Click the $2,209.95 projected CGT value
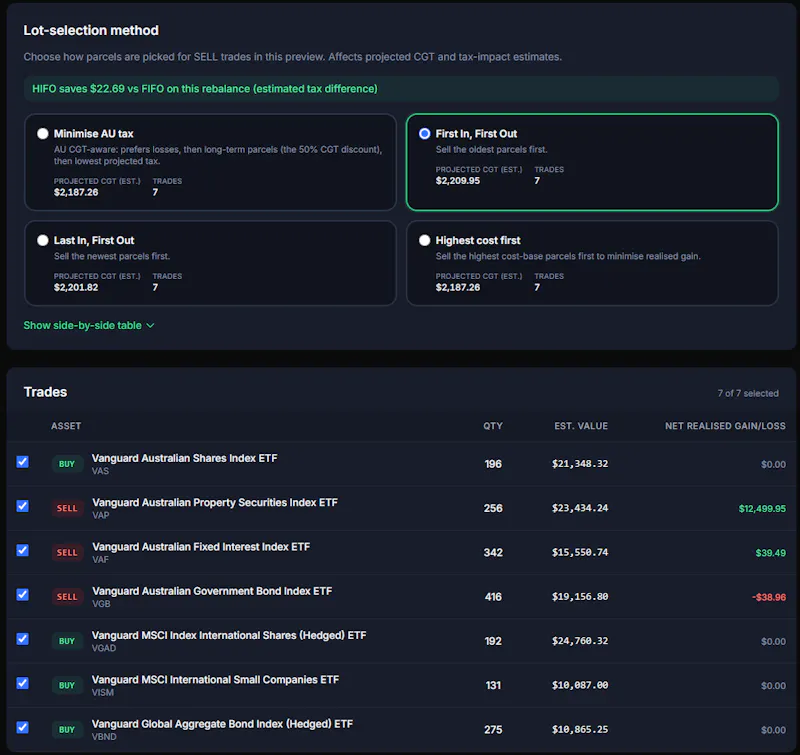Viewport: 800px width, 755px height. pos(458,181)
